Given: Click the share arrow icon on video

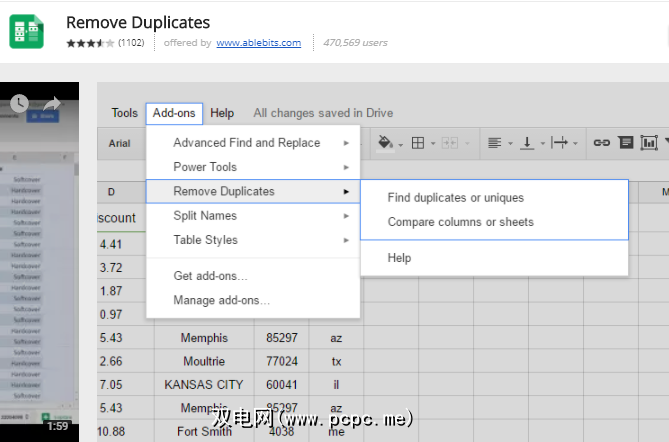Looking at the screenshot, I should click(x=52, y=102).
